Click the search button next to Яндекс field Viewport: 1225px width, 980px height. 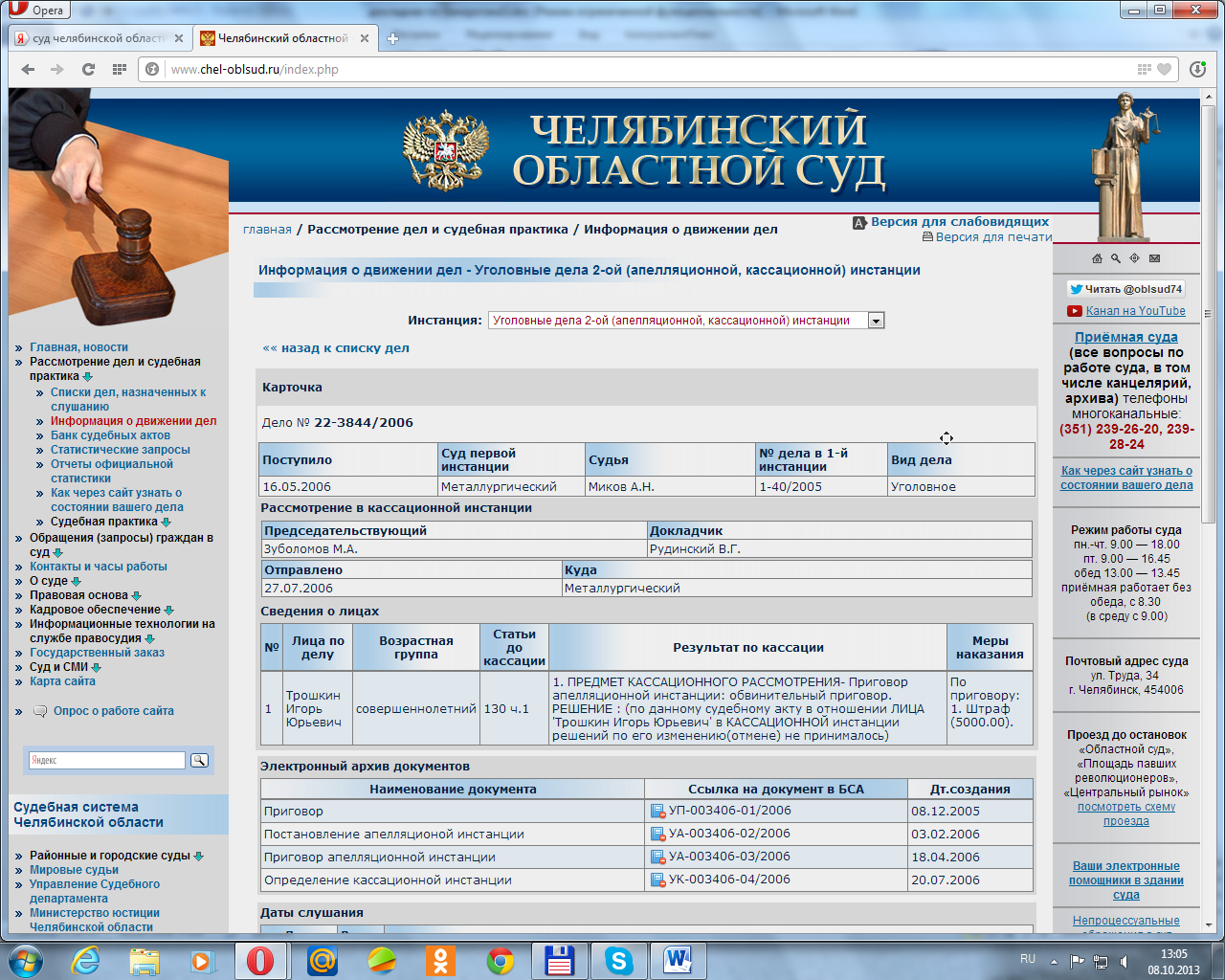pos(199,760)
